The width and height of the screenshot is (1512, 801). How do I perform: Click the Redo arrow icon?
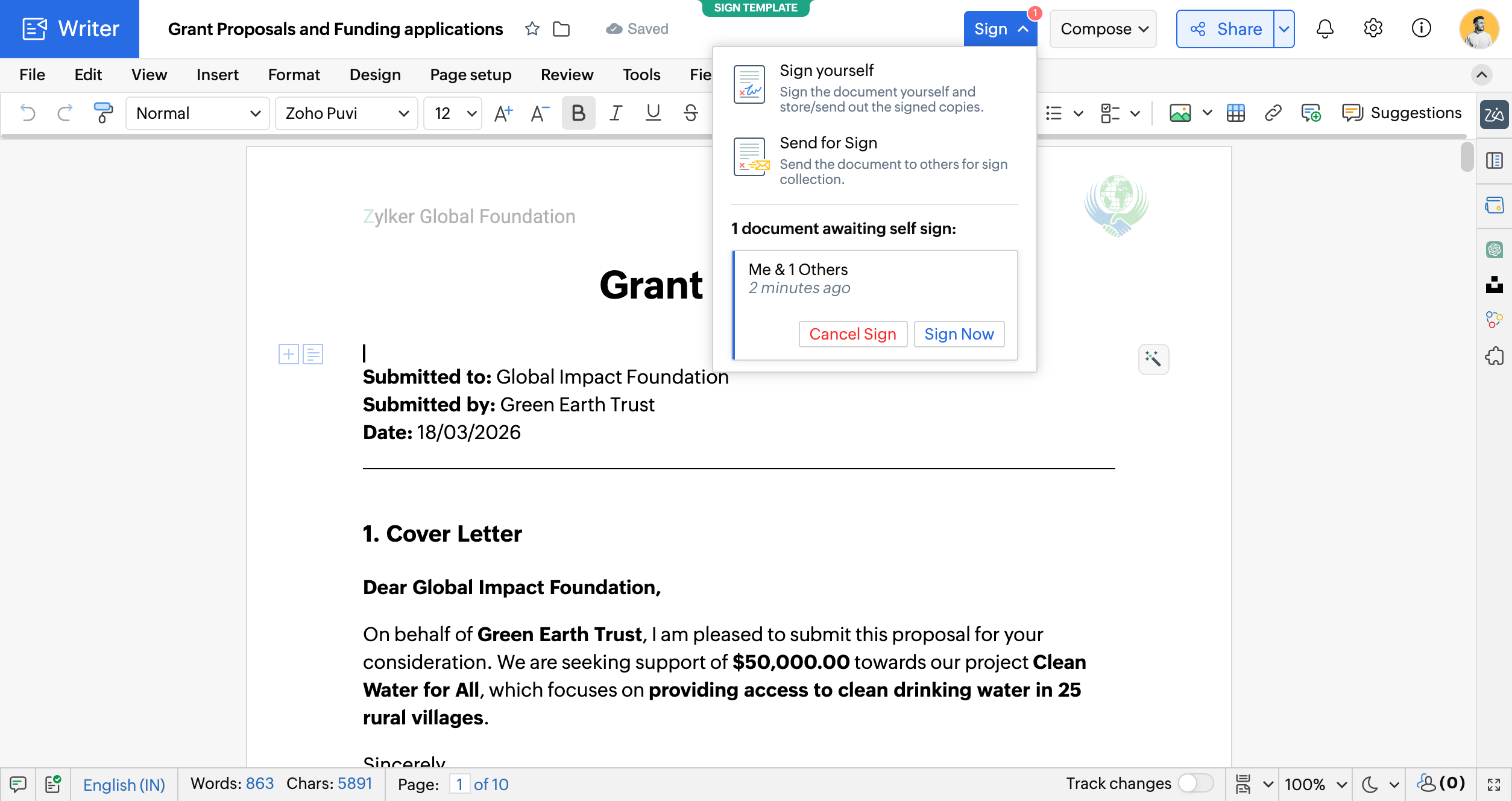(65, 113)
